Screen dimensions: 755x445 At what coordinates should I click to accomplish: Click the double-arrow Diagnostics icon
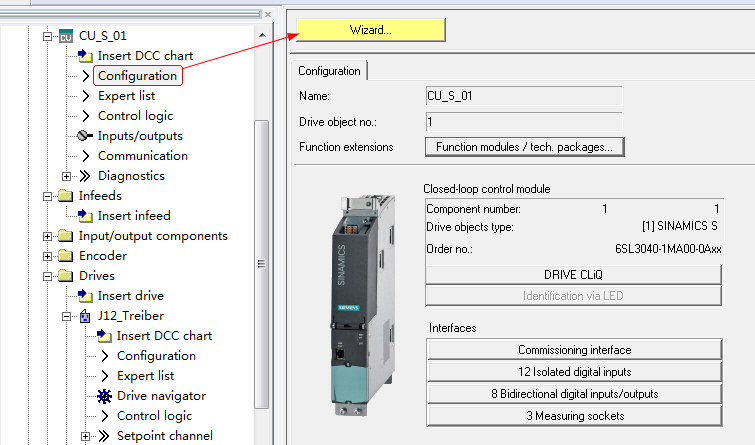(85, 176)
